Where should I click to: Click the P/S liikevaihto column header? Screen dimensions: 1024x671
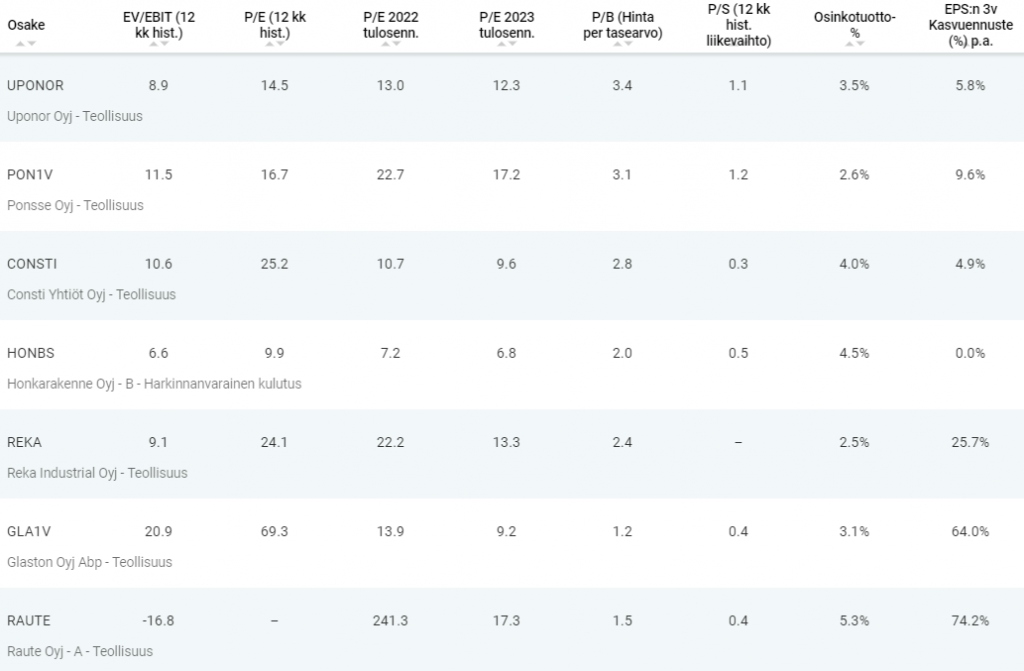point(739,25)
